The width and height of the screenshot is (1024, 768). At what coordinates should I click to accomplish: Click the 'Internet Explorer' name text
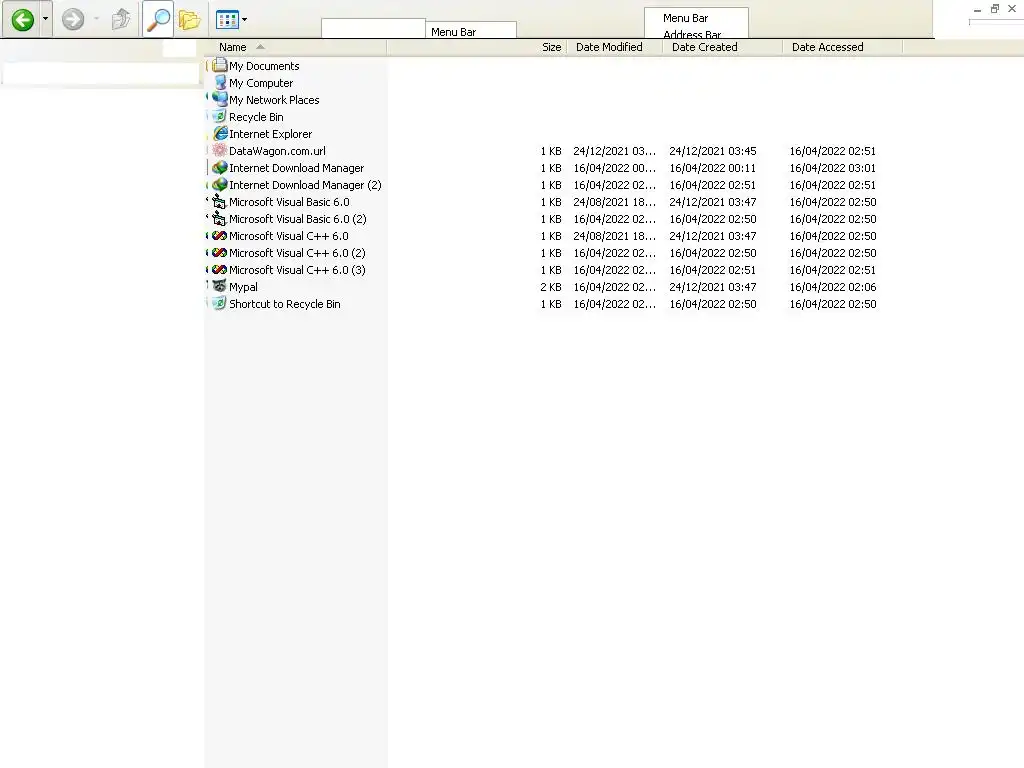(x=270, y=134)
